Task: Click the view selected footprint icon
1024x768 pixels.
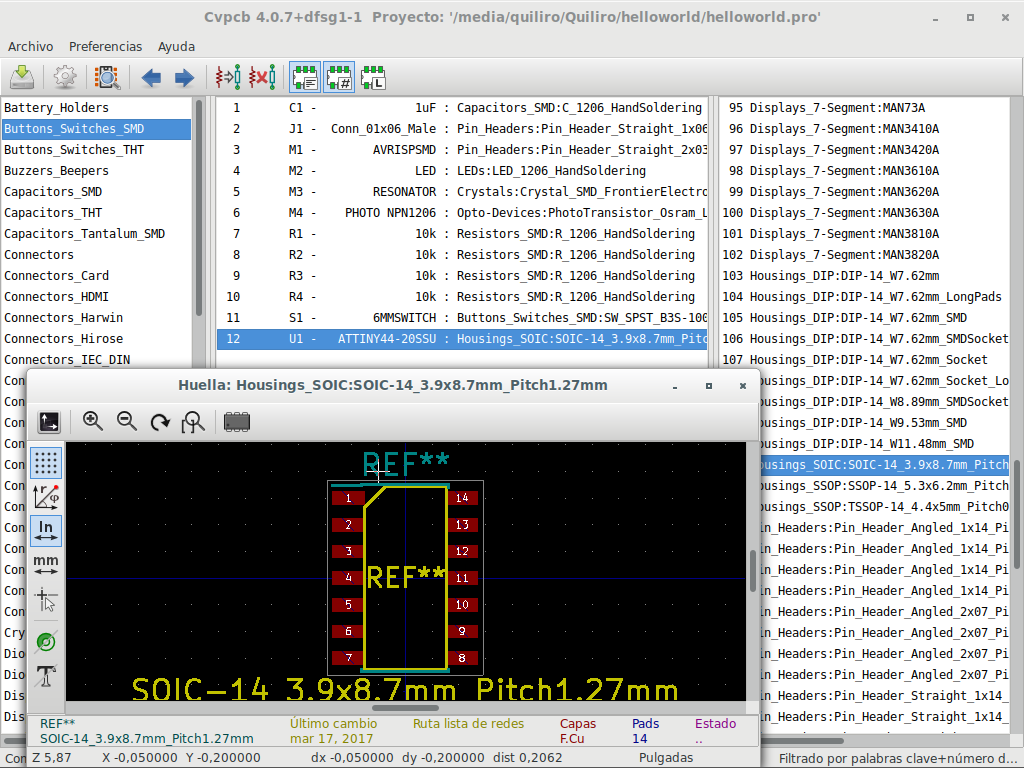Action: pyautogui.click(x=107, y=77)
